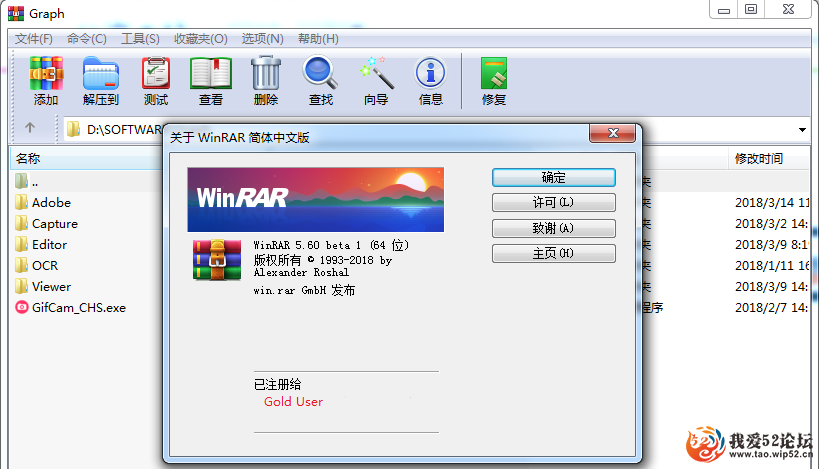Click the 修复 (Repair) toolbar icon
Image resolution: width=820 pixels, height=469 pixels.
pyautogui.click(x=494, y=73)
